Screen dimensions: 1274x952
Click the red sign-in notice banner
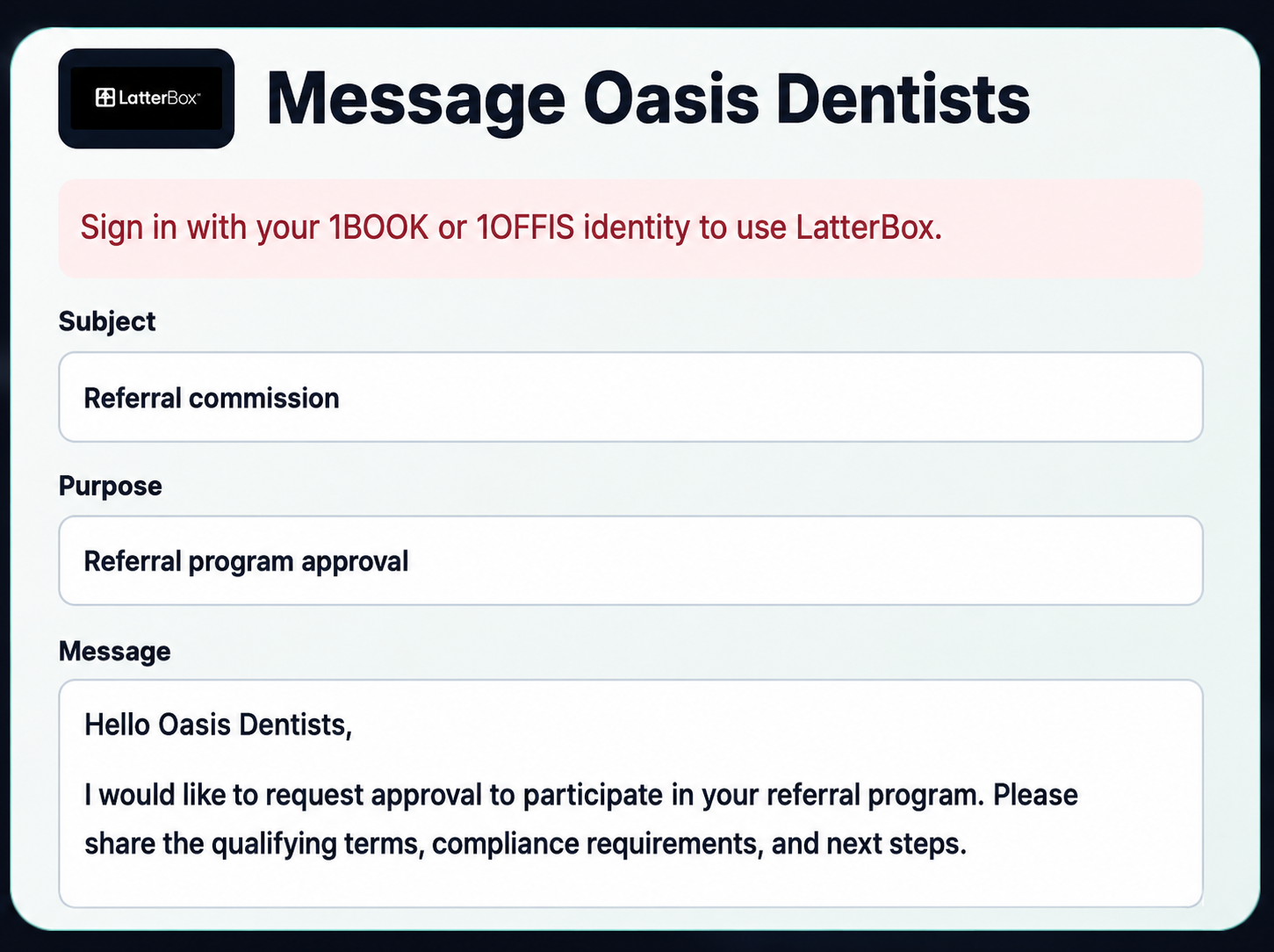pyautogui.click(x=630, y=228)
